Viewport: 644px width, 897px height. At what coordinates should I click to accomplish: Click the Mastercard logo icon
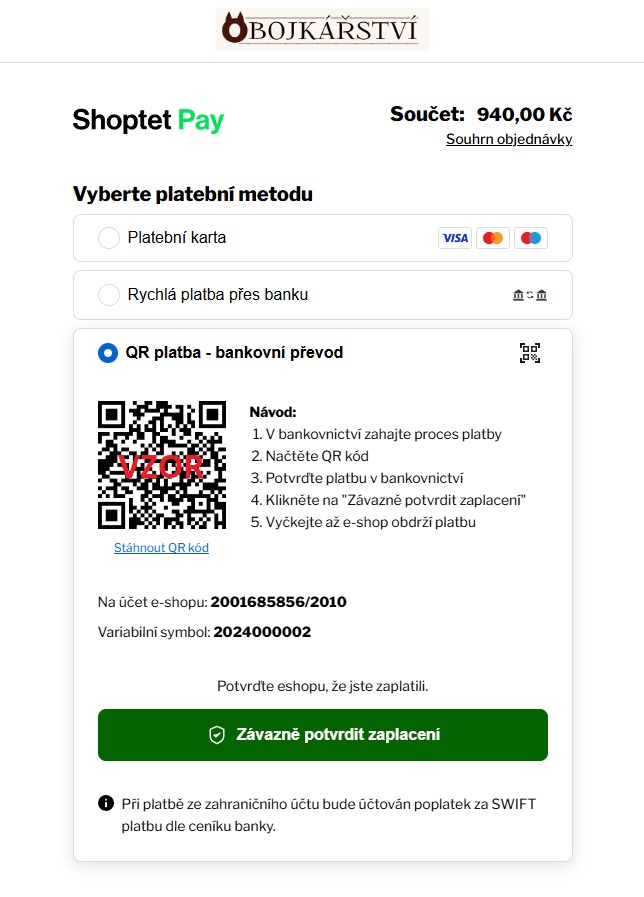[492, 238]
